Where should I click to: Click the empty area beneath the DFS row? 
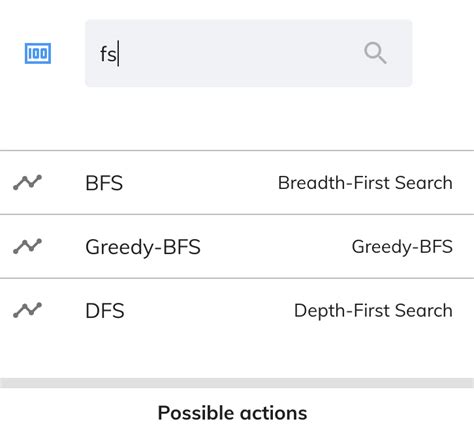[237, 358]
